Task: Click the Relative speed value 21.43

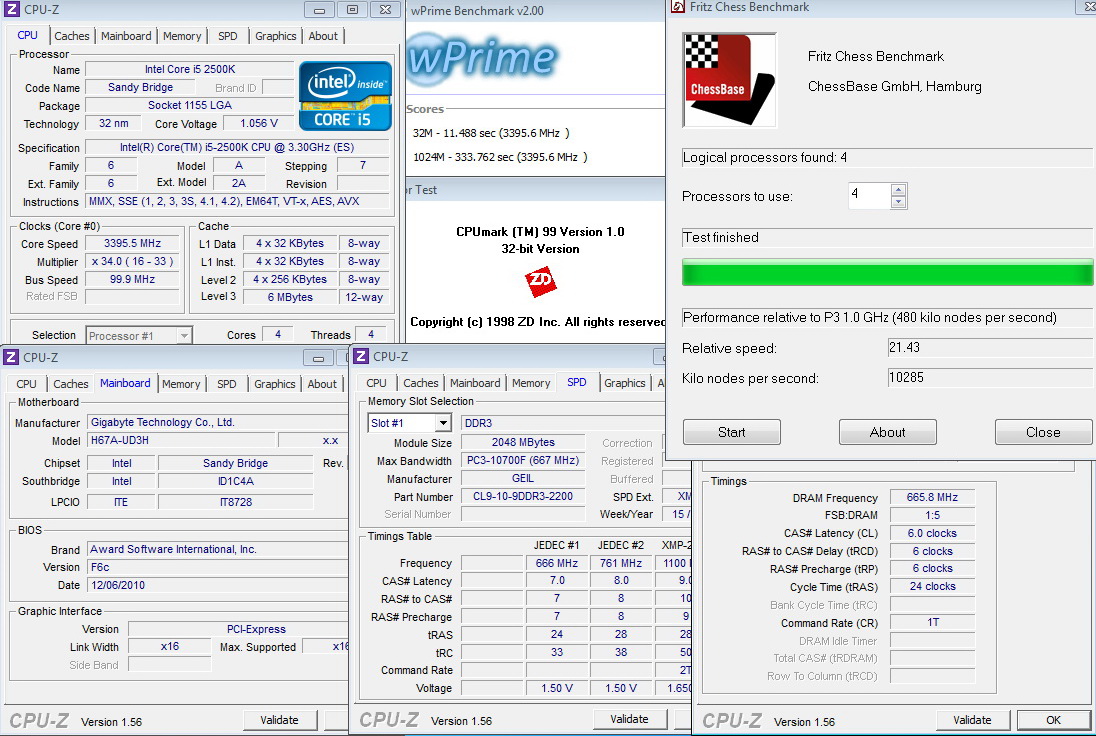Action: click(989, 347)
